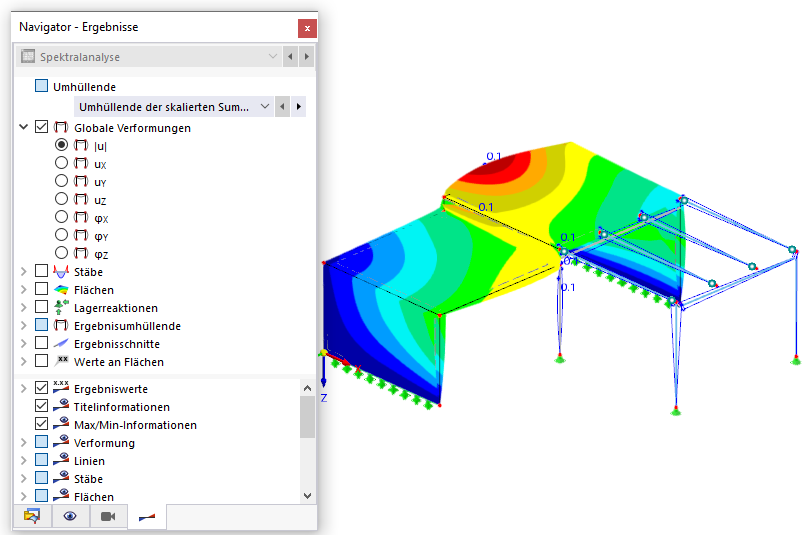Expand the Flächen results node
Viewport: 802px width, 535px height.
(x=24, y=289)
